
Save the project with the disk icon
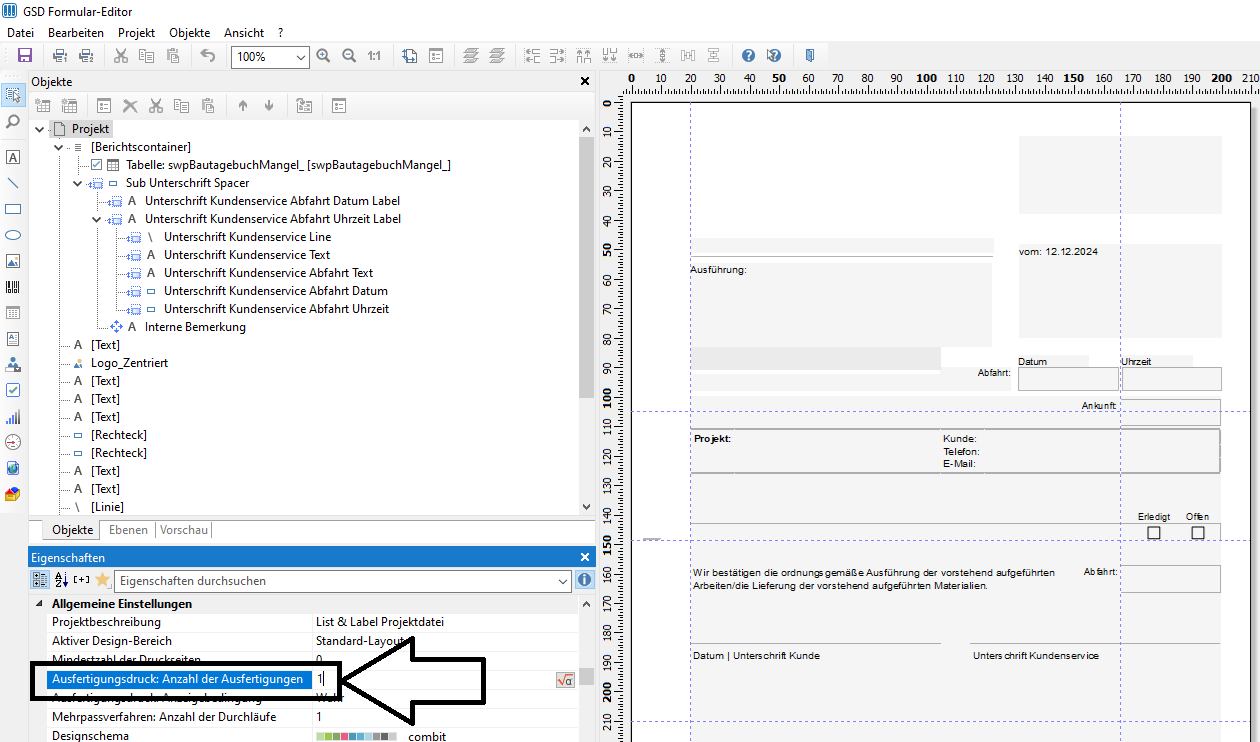25,56
